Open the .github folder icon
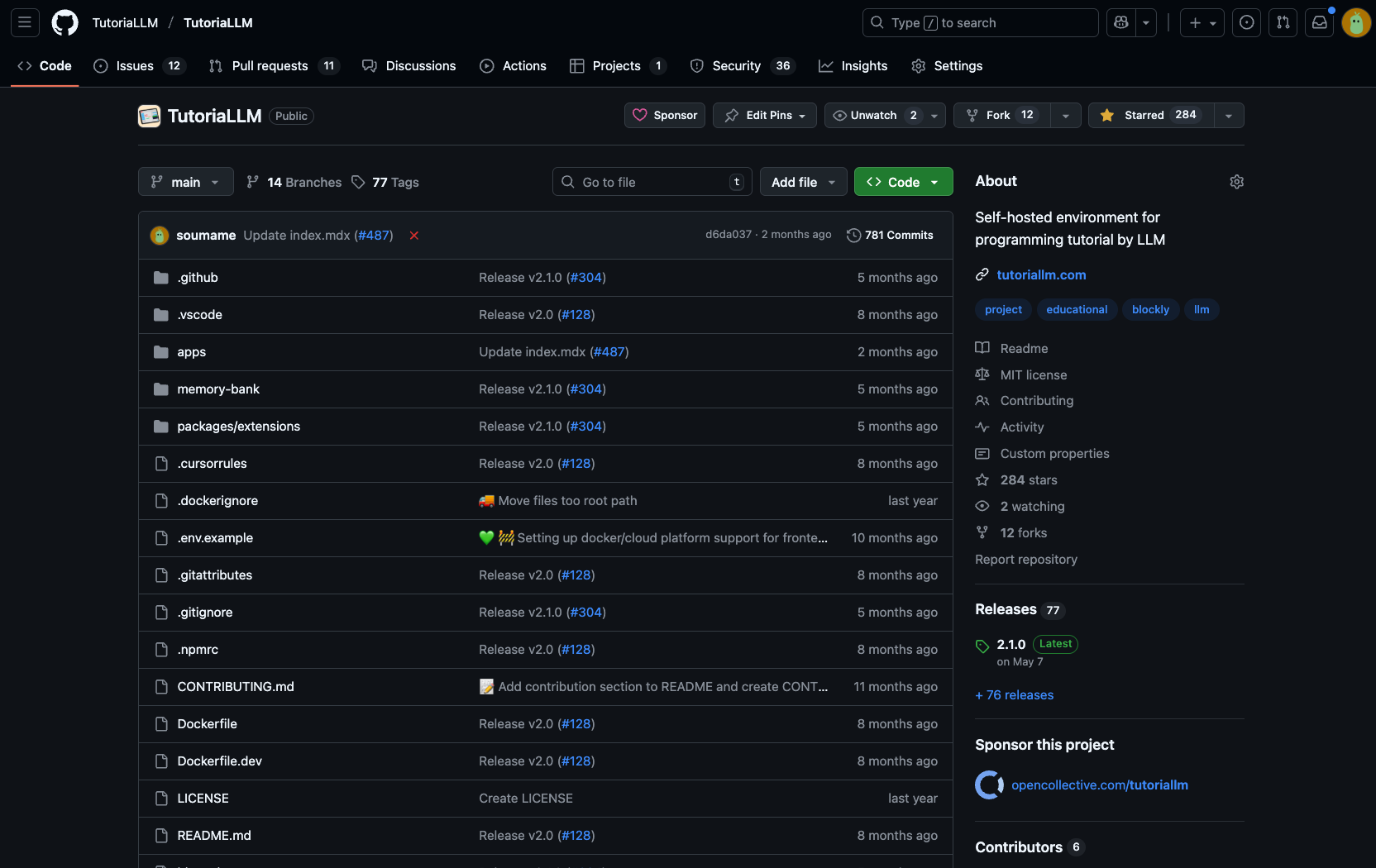 (x=161, y=278)
